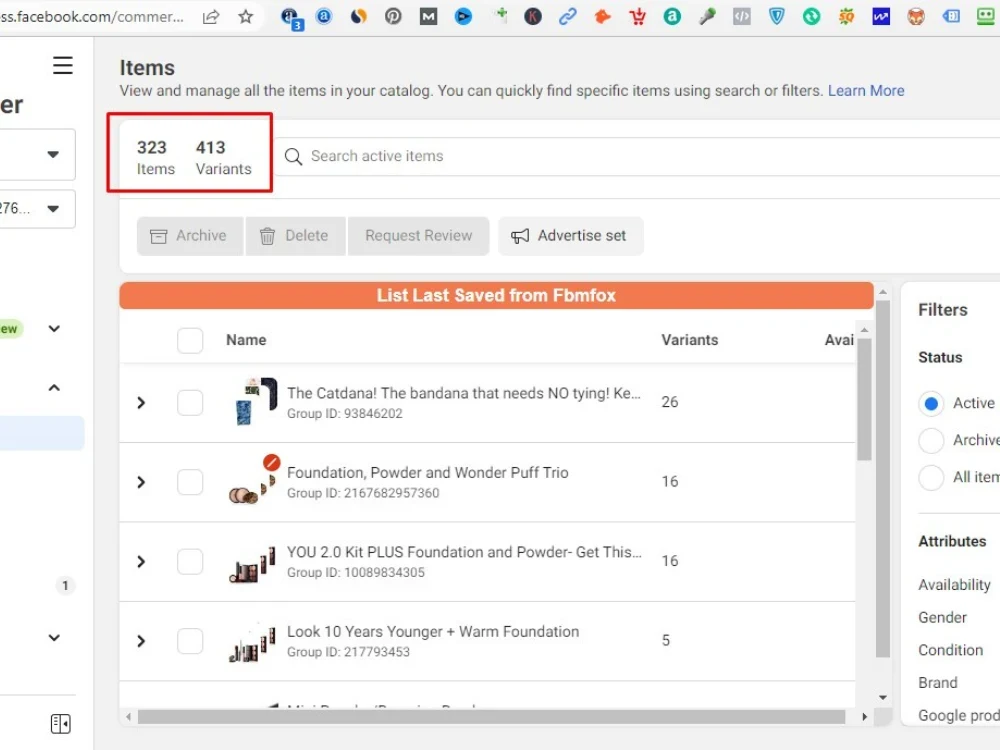Click the Request Review button
1000x750 pixels.
tap(418, 236)
